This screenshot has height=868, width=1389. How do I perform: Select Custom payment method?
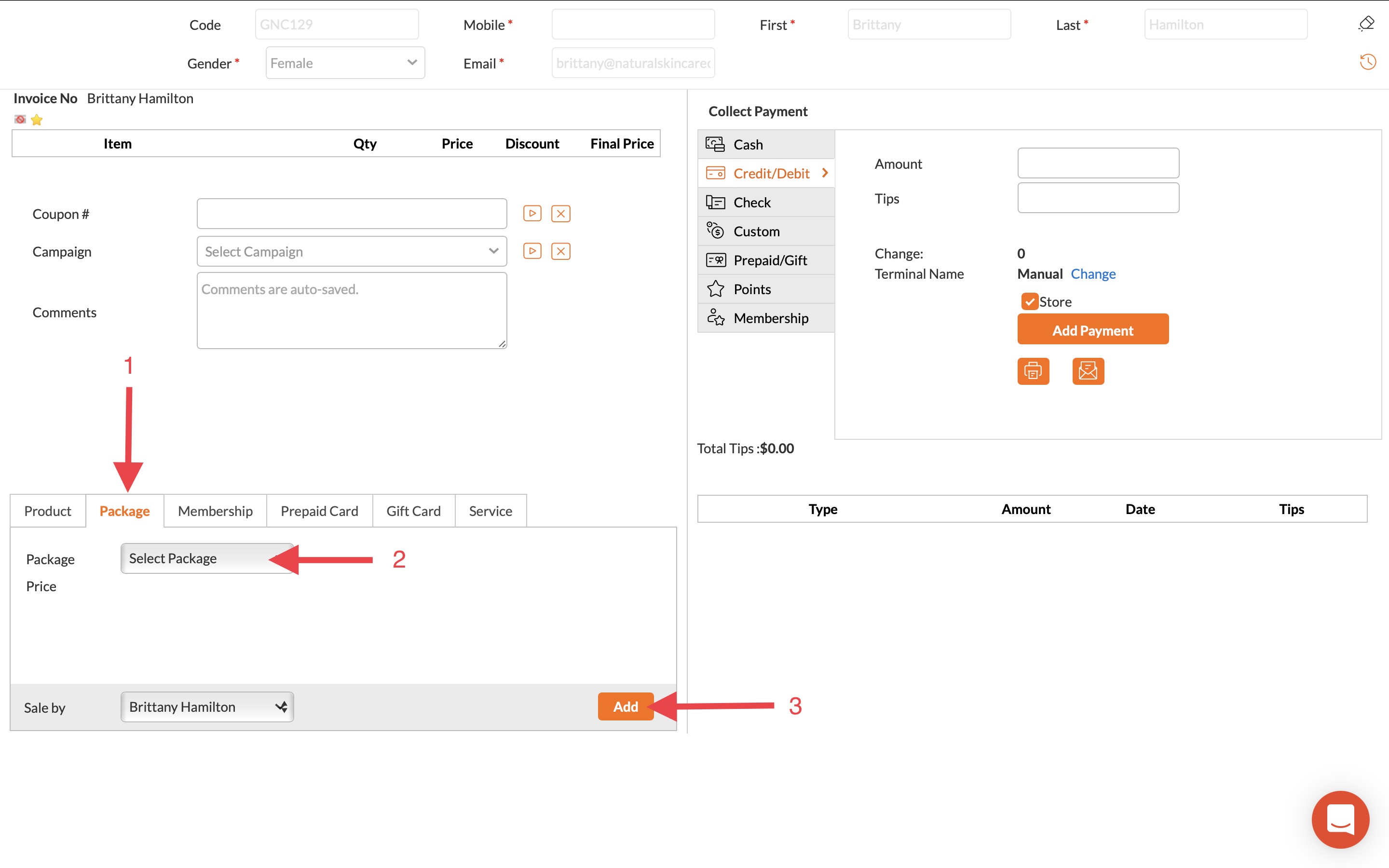(766, 231)
